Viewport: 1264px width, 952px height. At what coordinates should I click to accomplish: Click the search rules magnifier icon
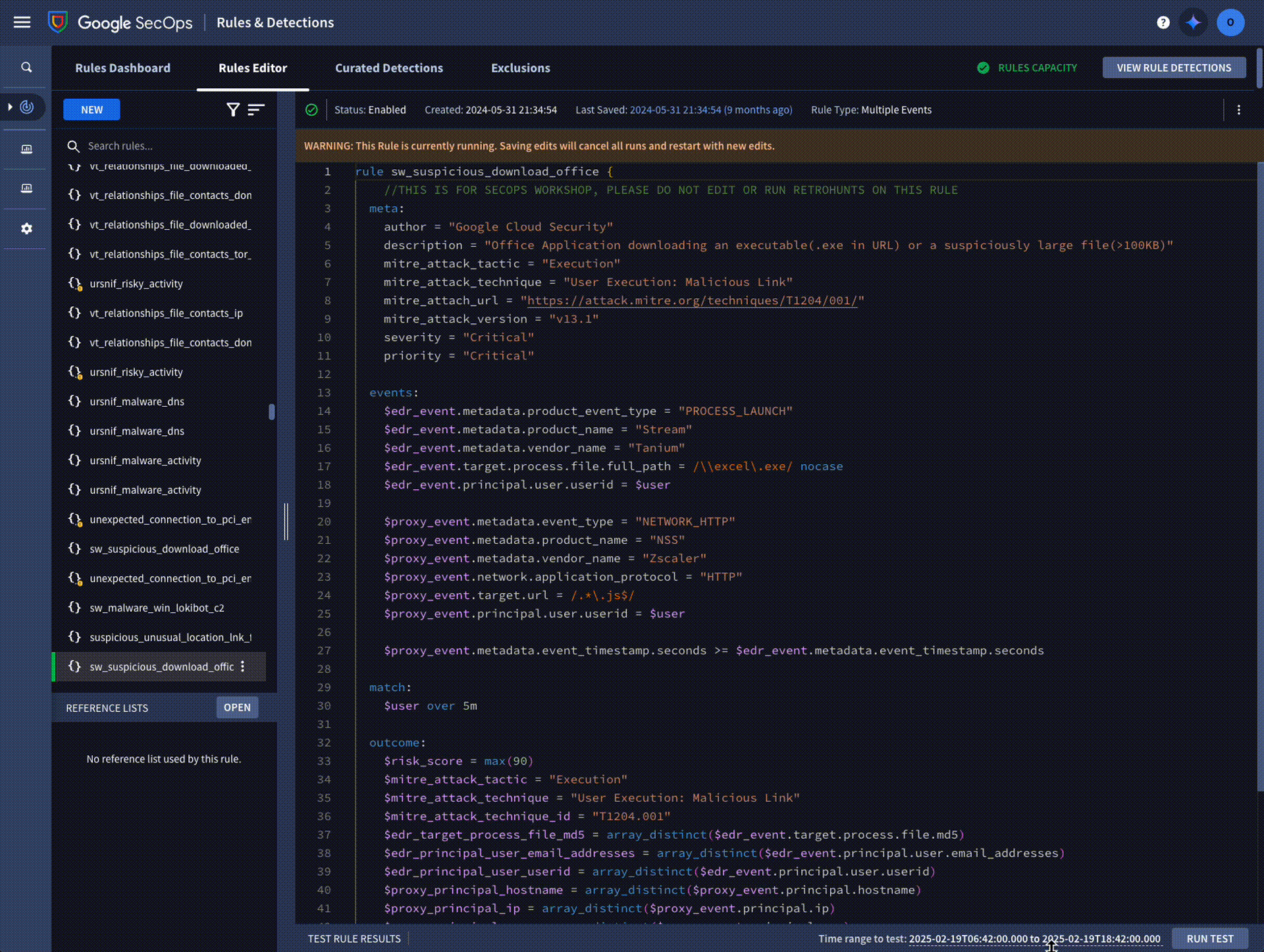pyautogui.click(x=74, y=146)
